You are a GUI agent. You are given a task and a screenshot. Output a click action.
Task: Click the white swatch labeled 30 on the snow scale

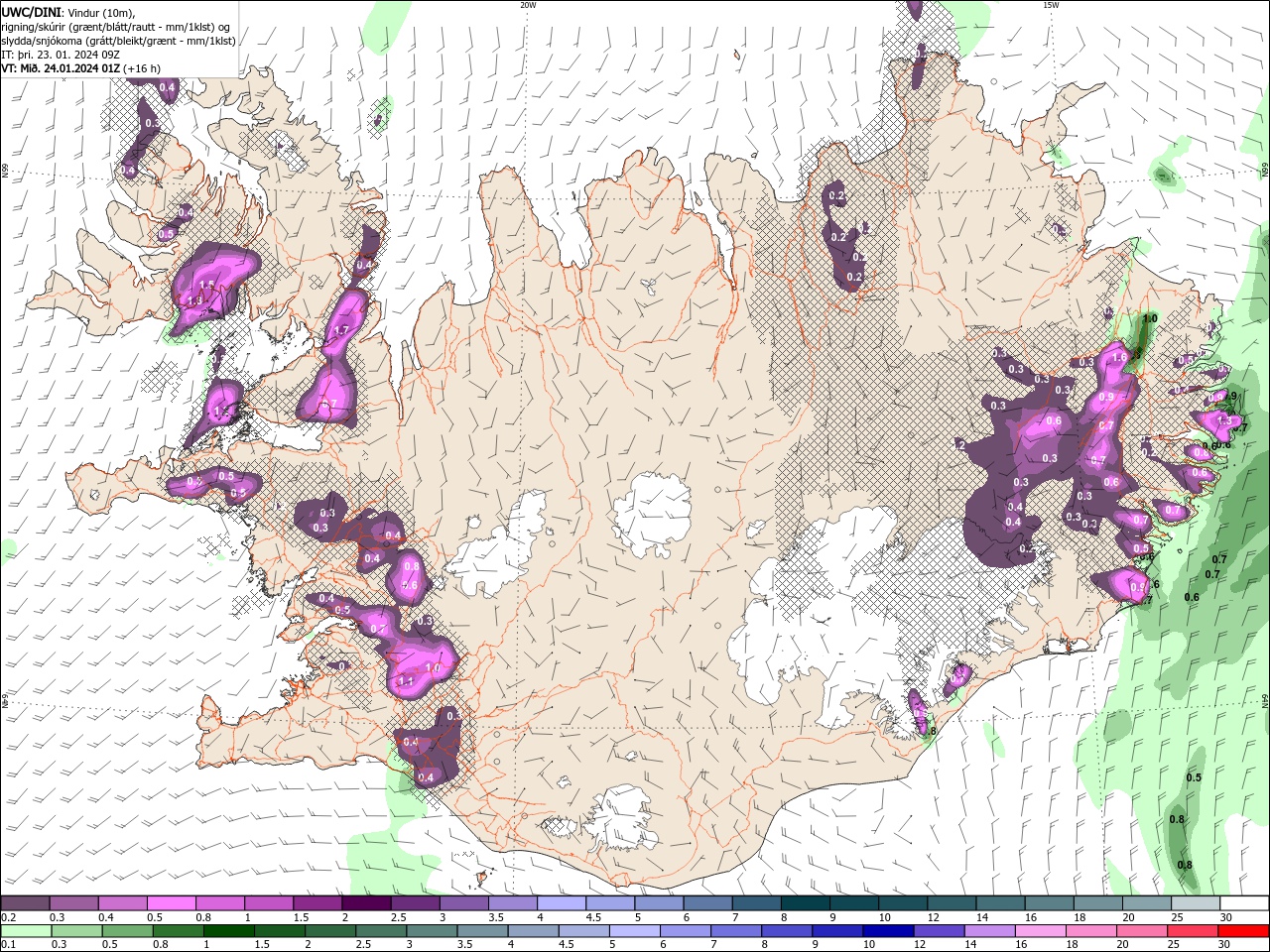(1244, 903)
